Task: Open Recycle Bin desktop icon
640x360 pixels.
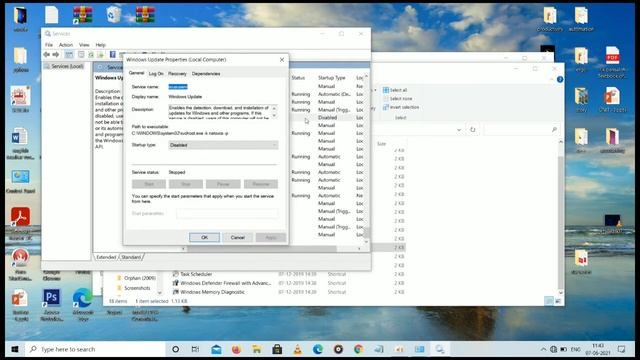Action: [x=114, y=15]
